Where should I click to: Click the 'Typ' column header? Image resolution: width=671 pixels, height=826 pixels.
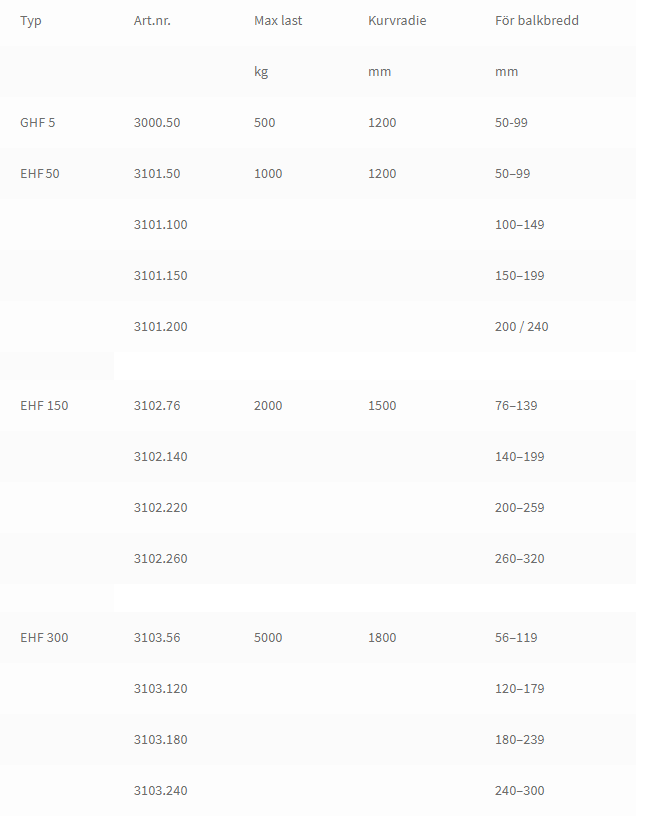tap(31, 21)
